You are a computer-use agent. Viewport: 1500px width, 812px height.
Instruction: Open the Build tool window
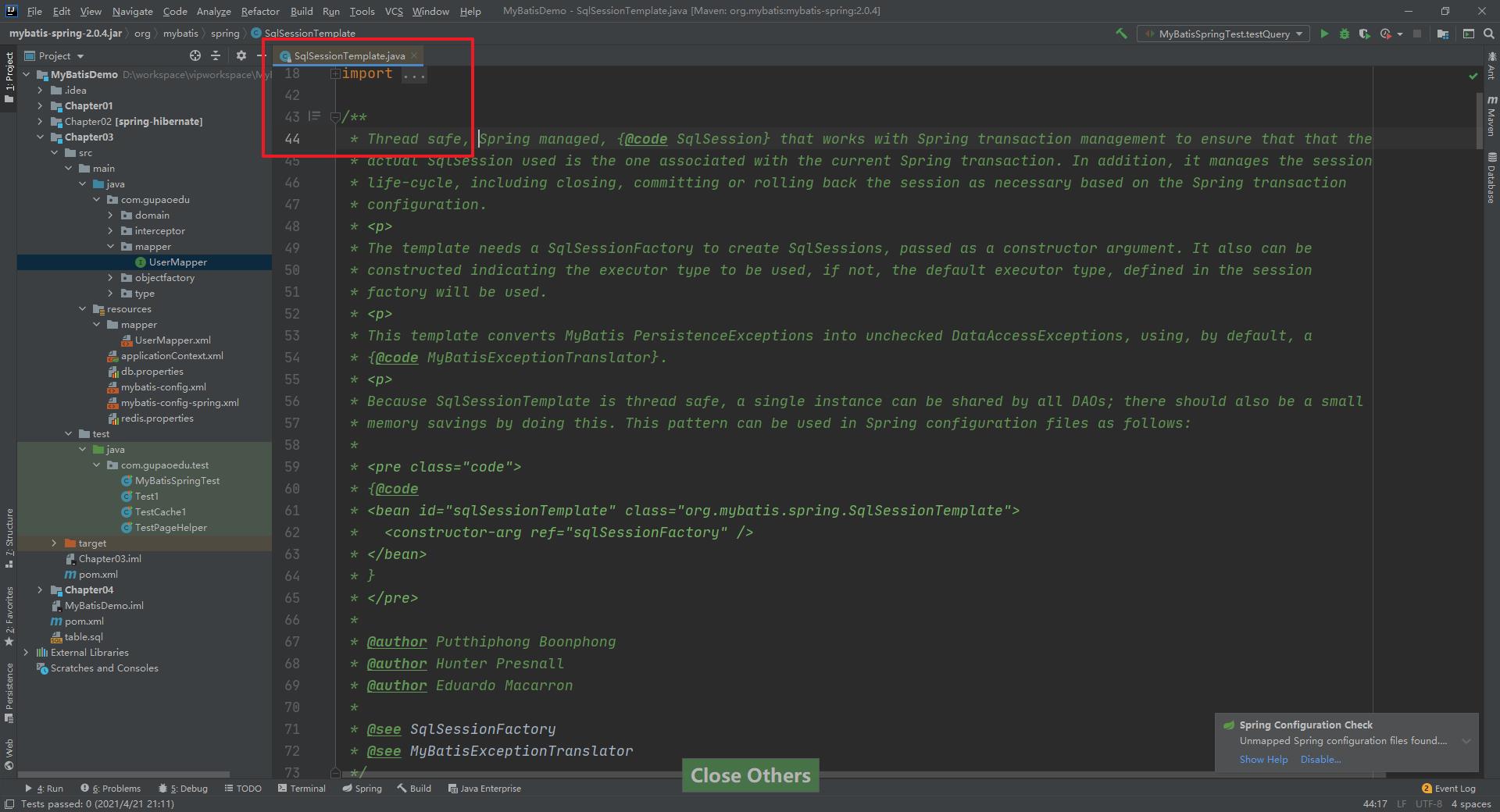[x=414, y=788]
